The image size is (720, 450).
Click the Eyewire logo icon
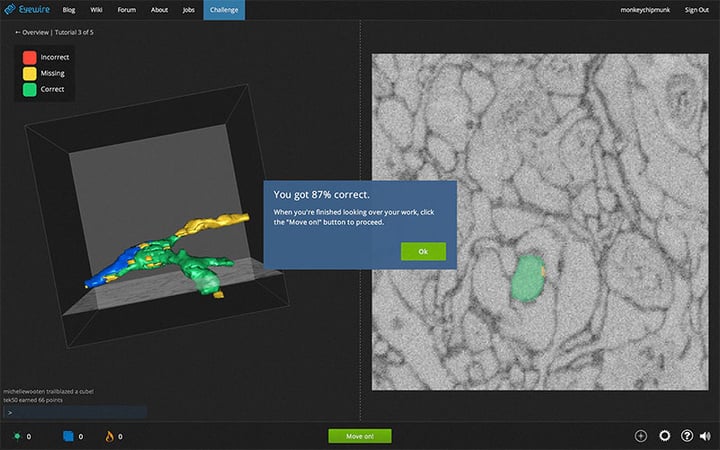[x=11, y=10]
